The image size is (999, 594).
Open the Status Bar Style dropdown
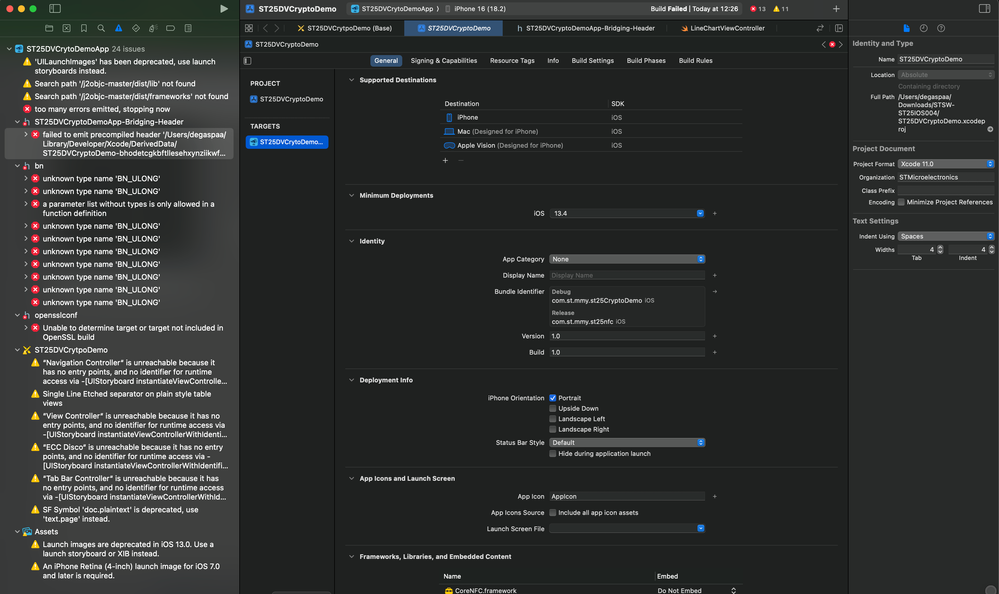627,442
